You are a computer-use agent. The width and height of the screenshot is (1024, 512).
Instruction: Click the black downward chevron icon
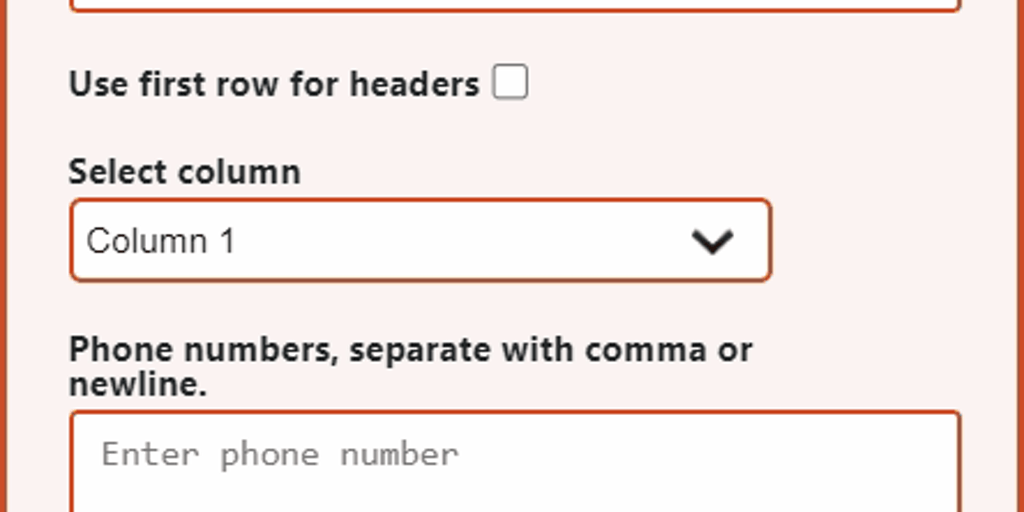pos(713,241)
